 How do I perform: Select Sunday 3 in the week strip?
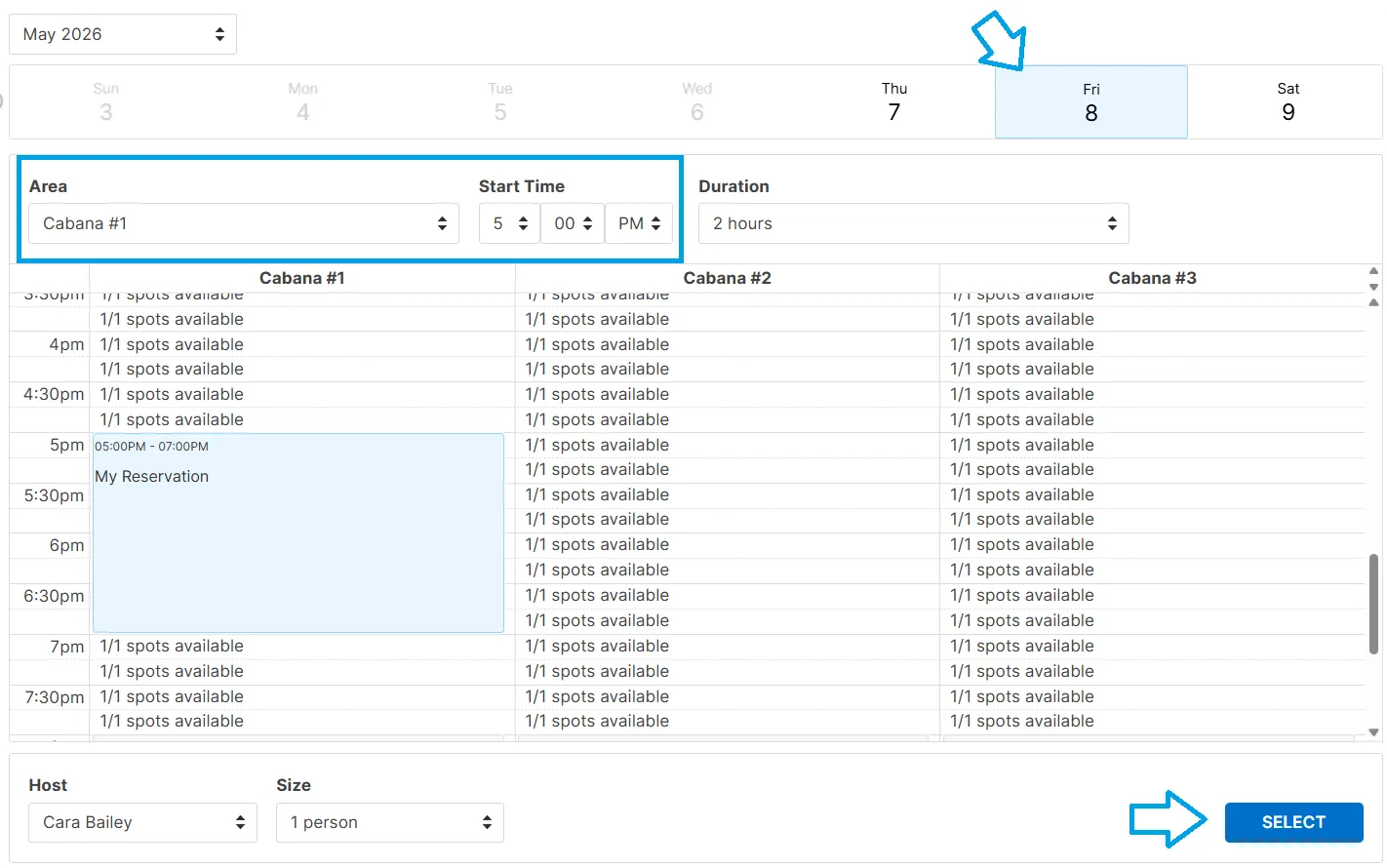point(106,102)
